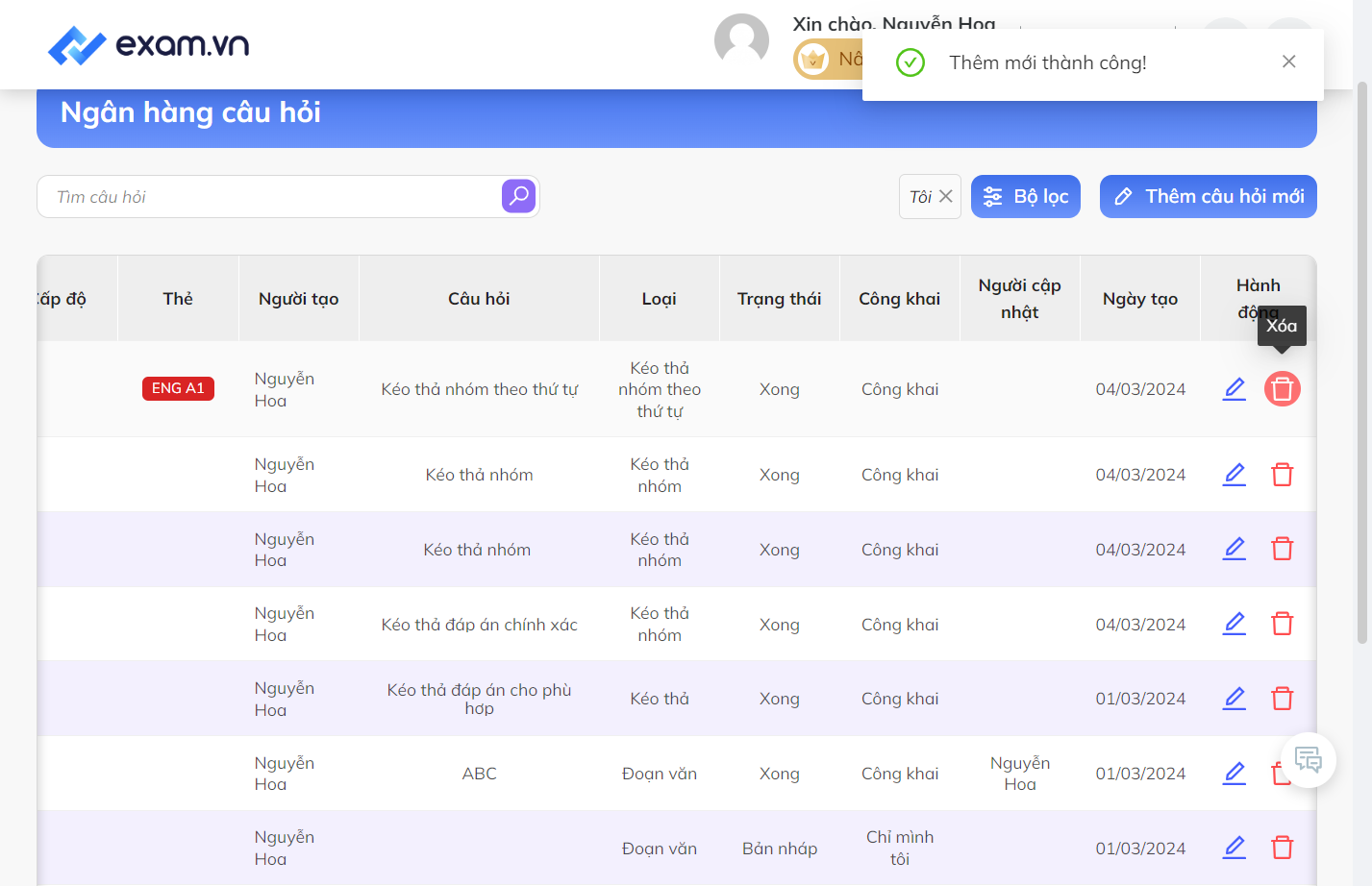Click the purple search magnifier icon
Image resolution: width=1372 pixels, height=886 pixels.
pyautogui.click(x=519, y=196)
